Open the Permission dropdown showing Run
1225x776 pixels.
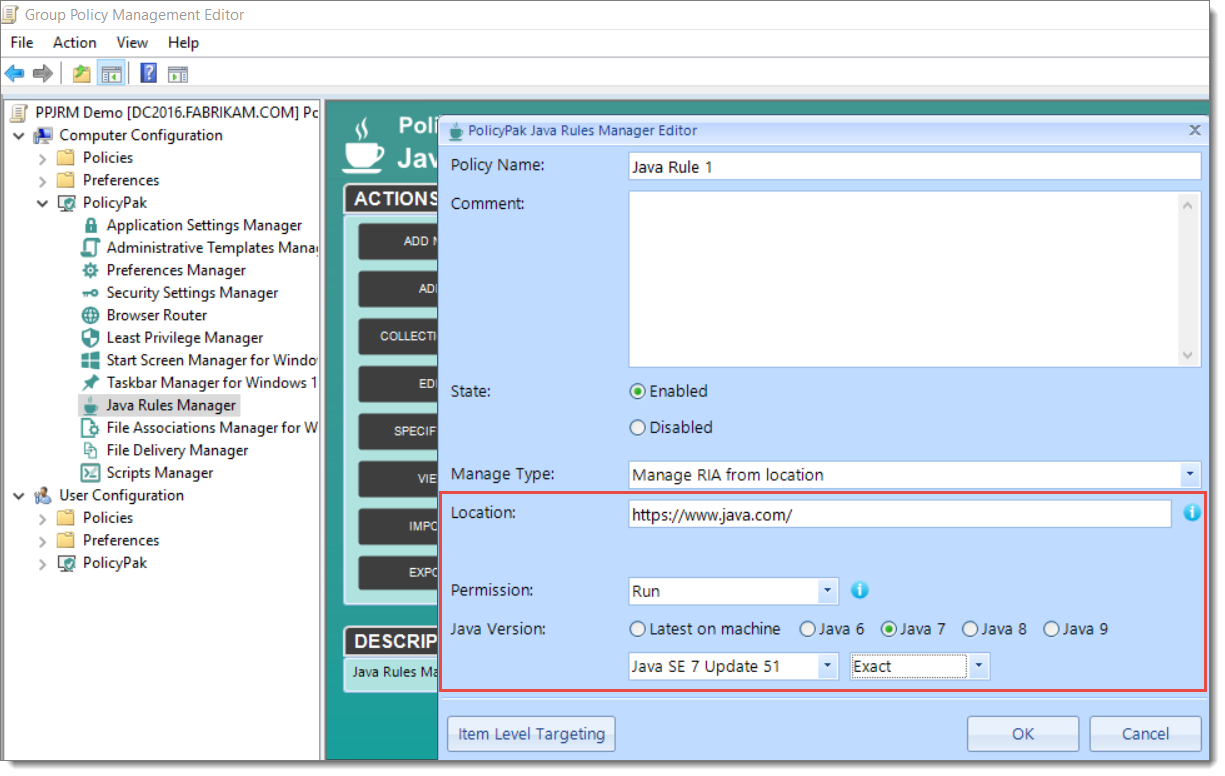pos(828,591)
